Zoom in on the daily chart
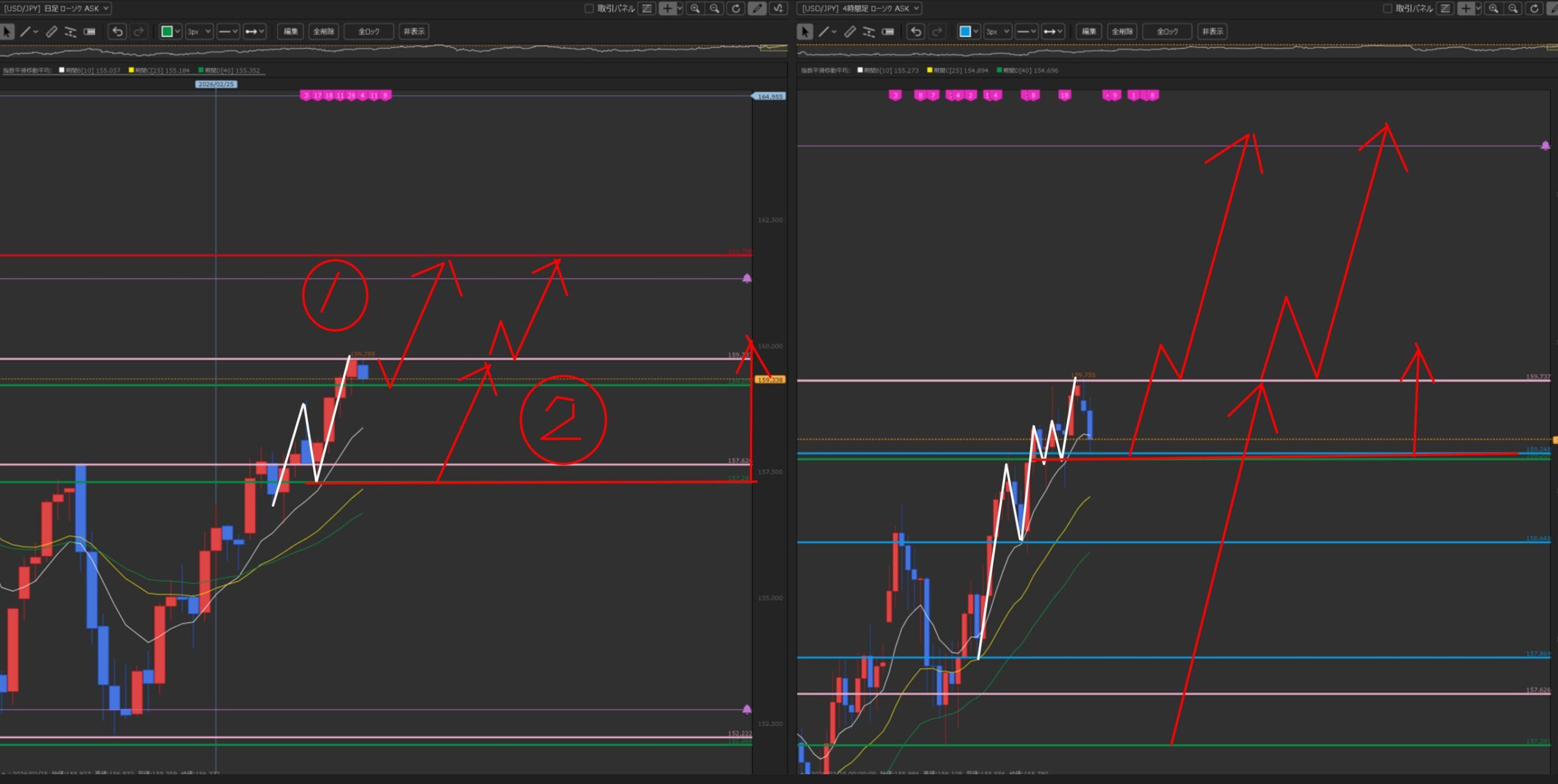 (x=695, y=9)
